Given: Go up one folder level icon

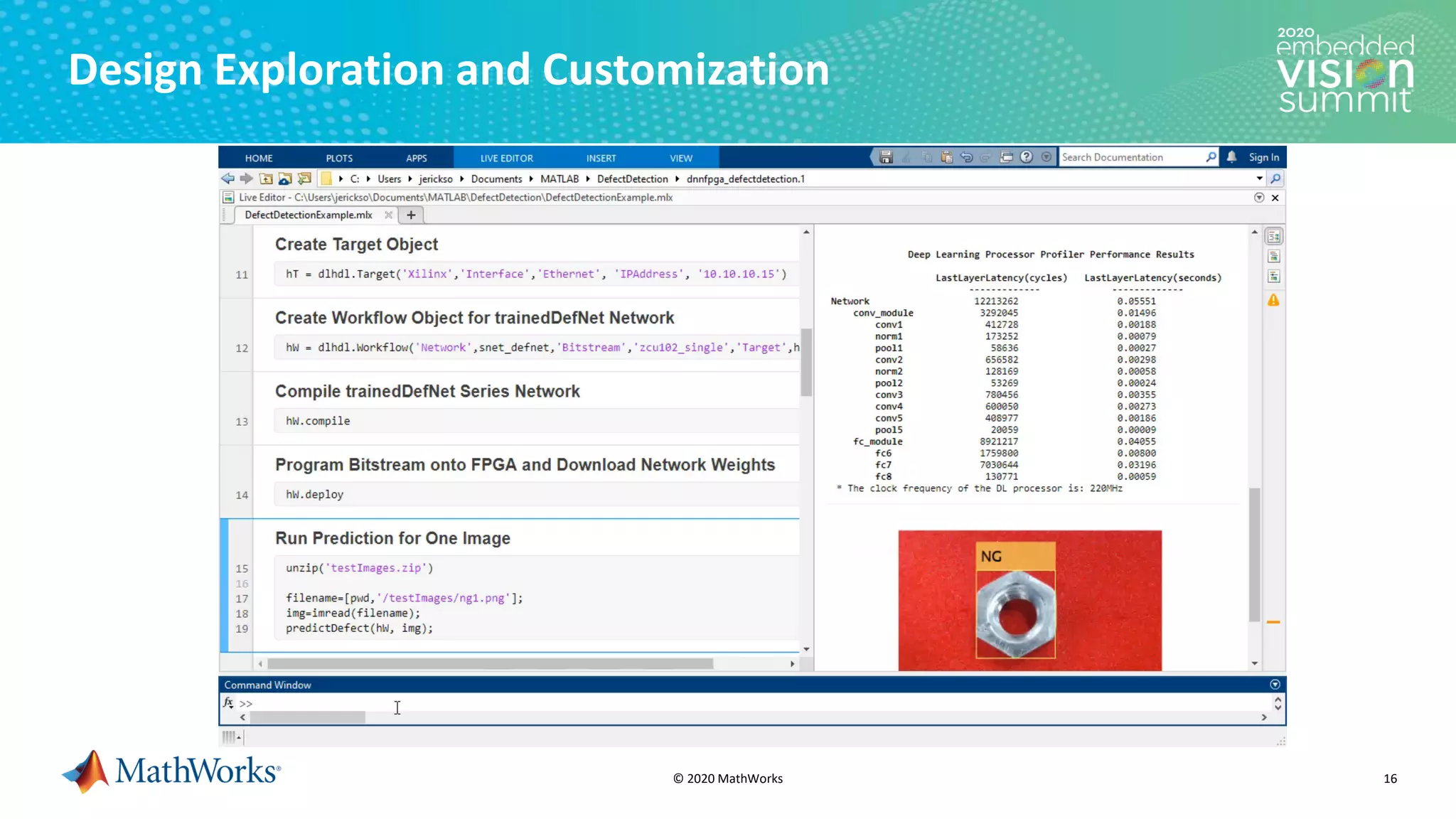Looking at the screenshot, I should (266, 179).
